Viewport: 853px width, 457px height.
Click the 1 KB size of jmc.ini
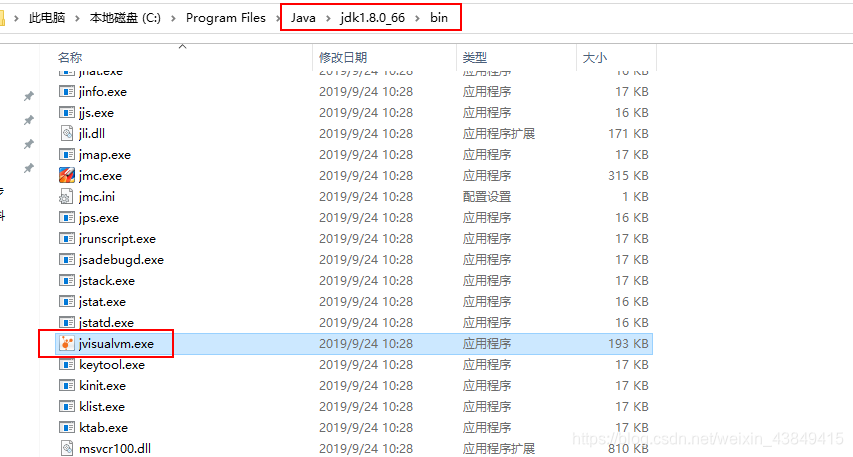coord(635,197)
